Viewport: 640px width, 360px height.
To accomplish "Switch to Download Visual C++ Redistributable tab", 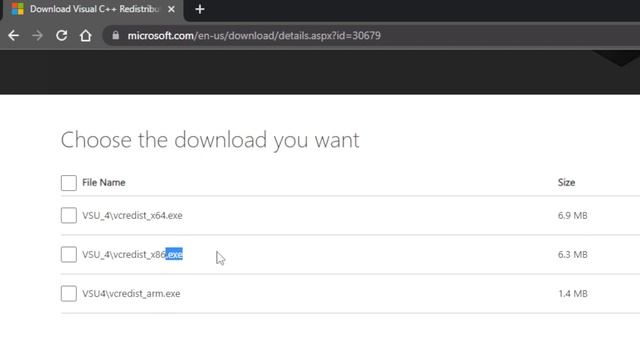I will click(94, 9).
